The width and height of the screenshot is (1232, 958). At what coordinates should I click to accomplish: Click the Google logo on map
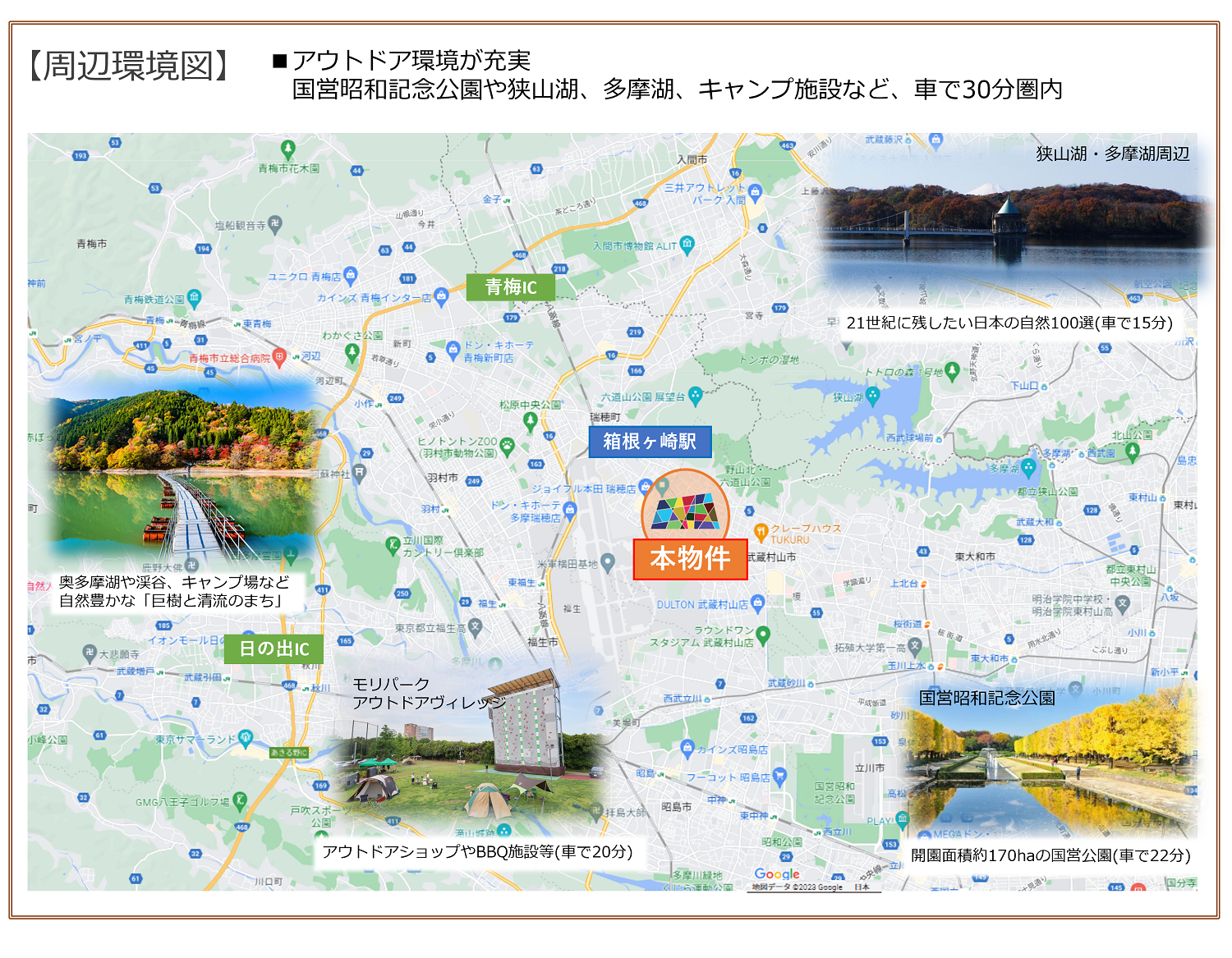(x=777, y=874)
